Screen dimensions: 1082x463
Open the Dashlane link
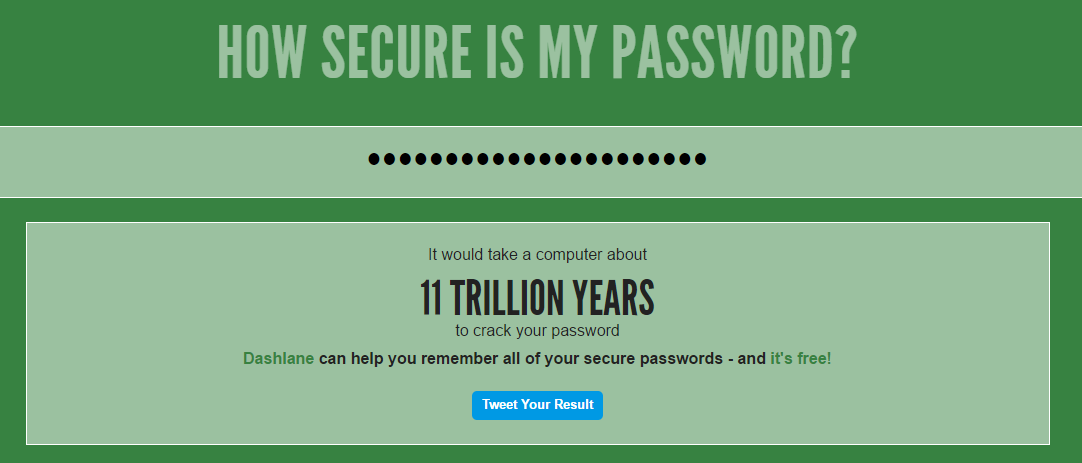[278, 358]
